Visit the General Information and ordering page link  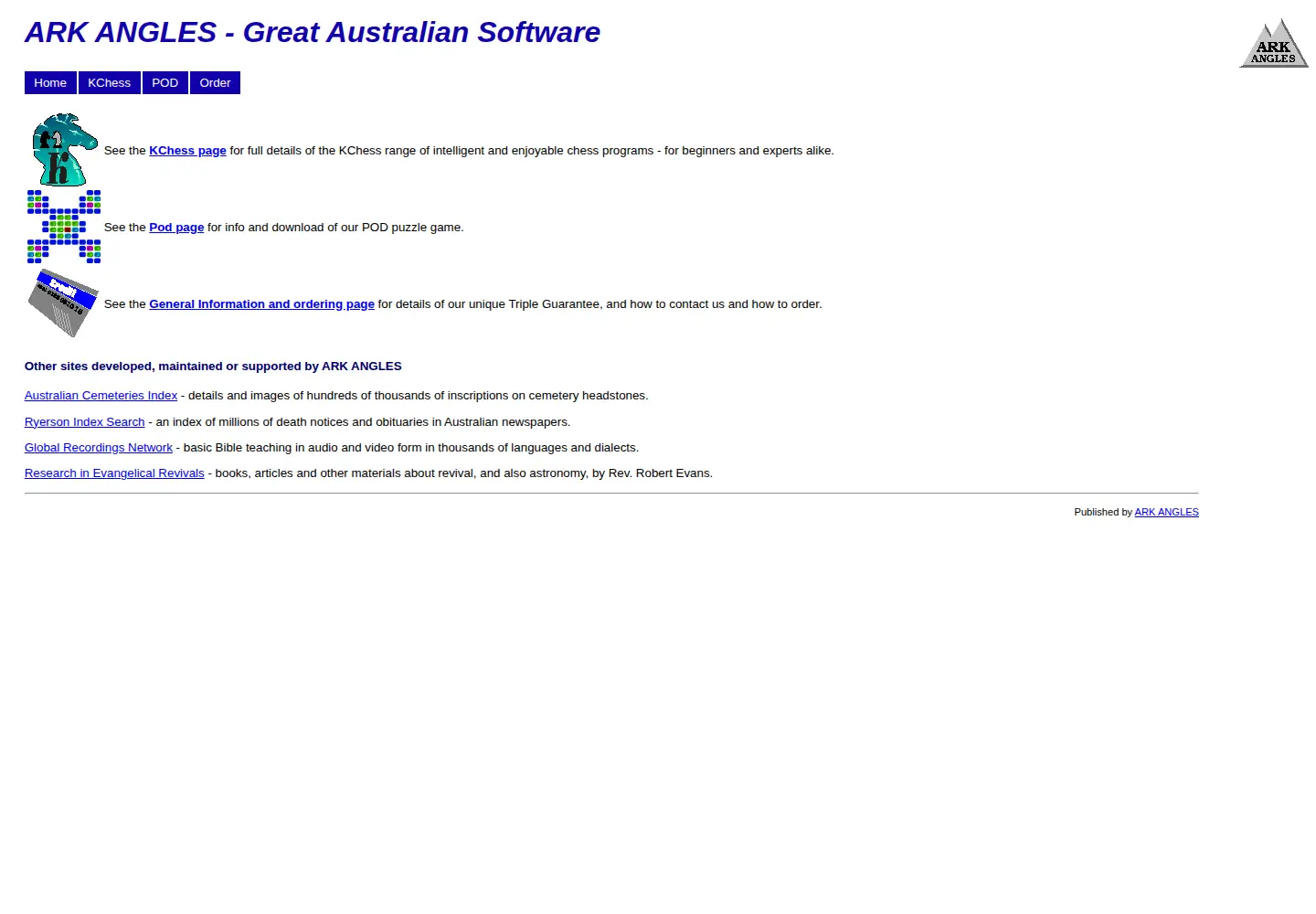tap(261, 304)
